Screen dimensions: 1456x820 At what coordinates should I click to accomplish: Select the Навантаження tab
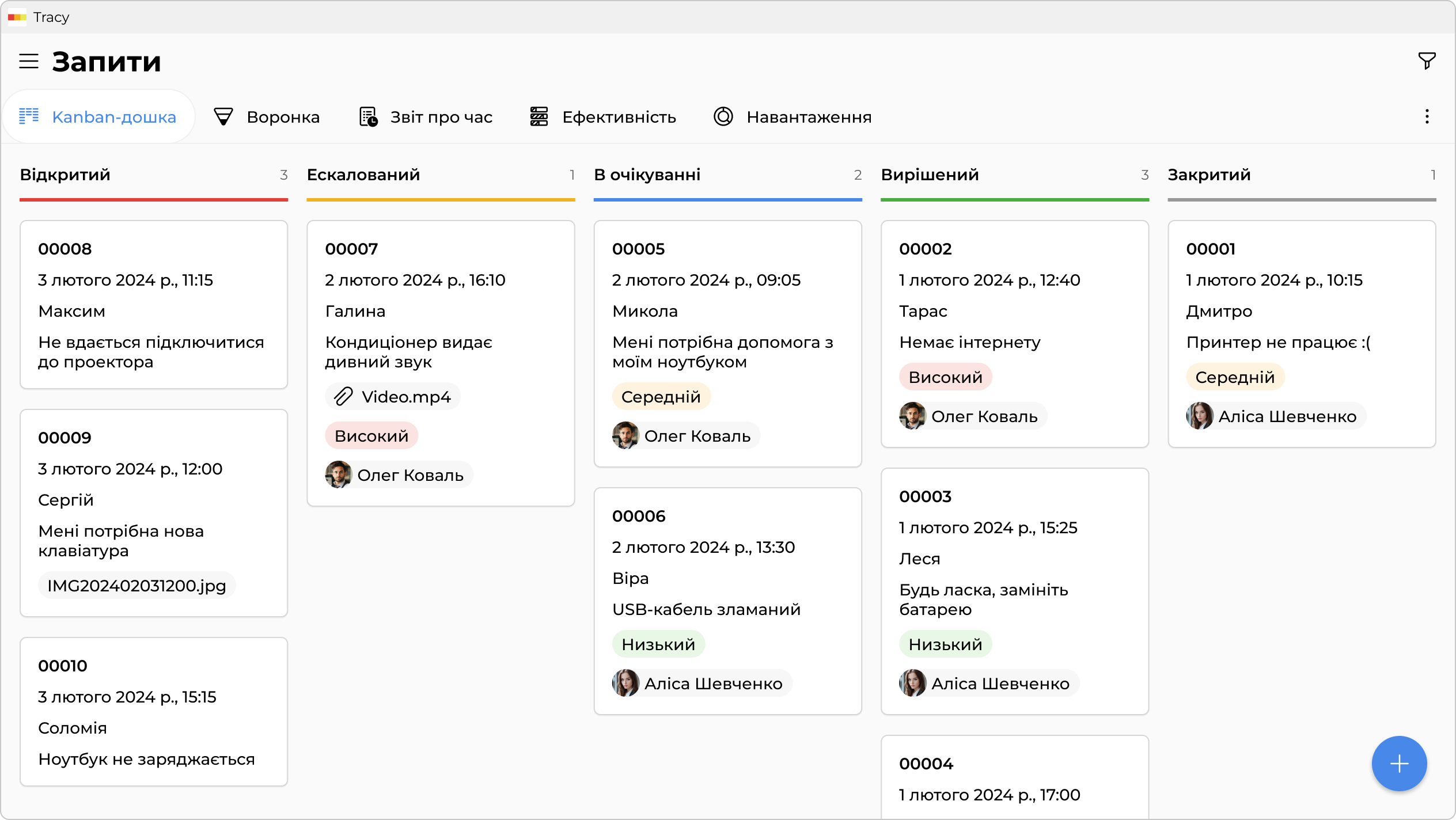792,117
